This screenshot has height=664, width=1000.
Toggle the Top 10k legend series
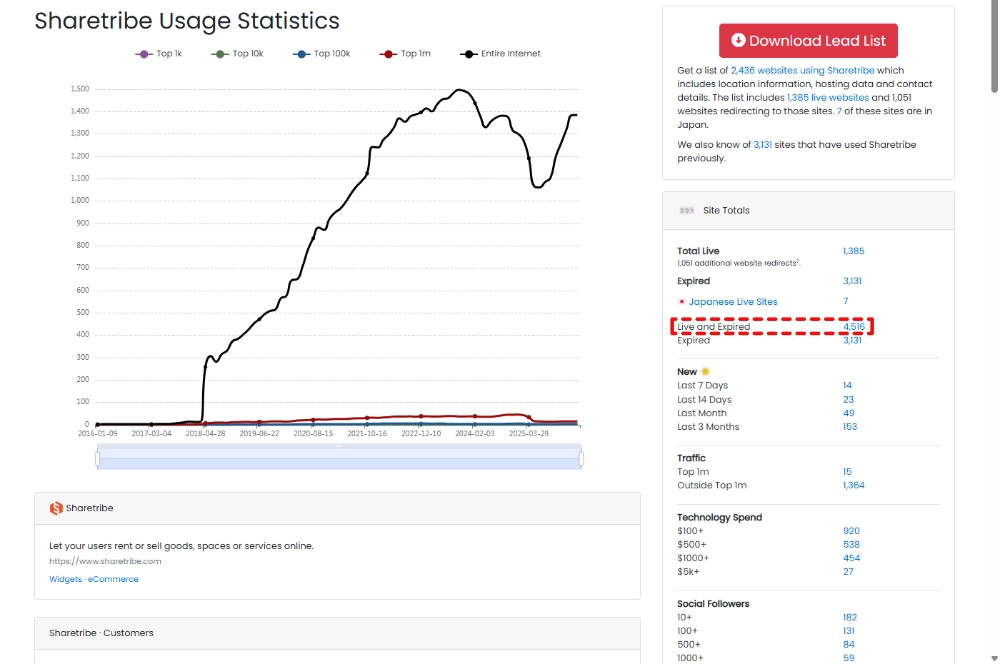coord(236,54)
